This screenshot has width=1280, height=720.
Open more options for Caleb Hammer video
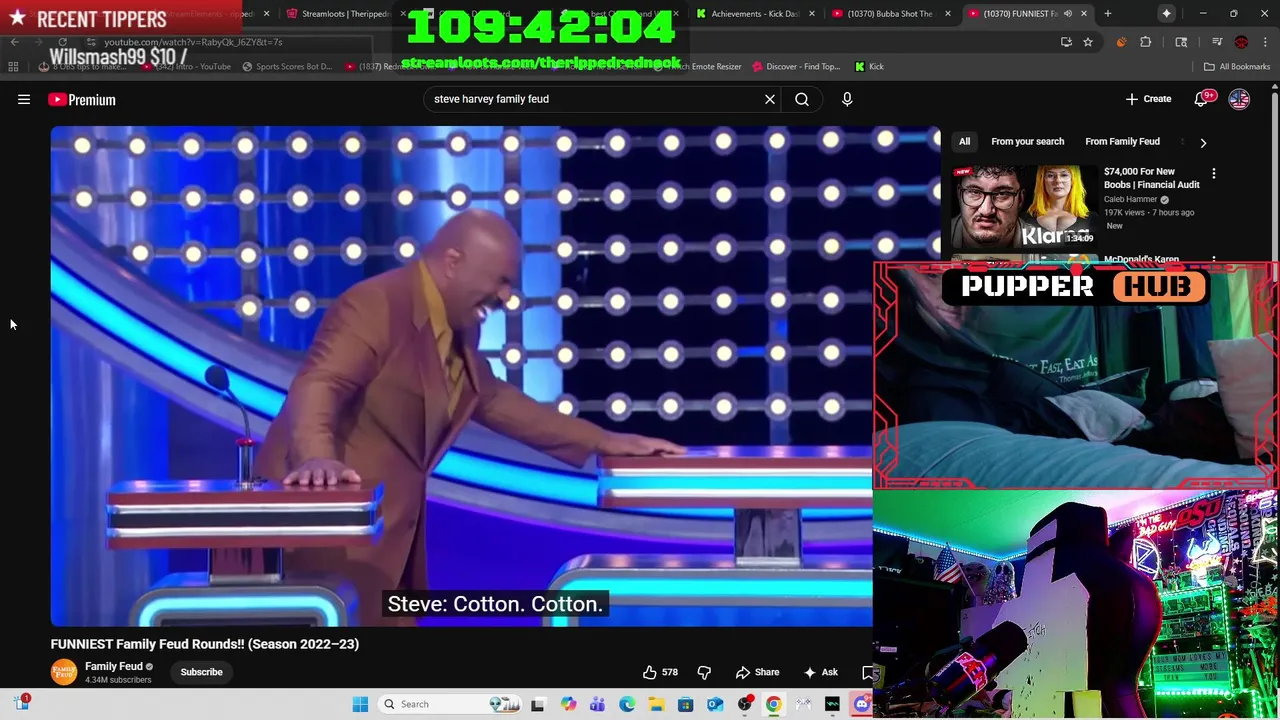click(x=1214, y=174)
